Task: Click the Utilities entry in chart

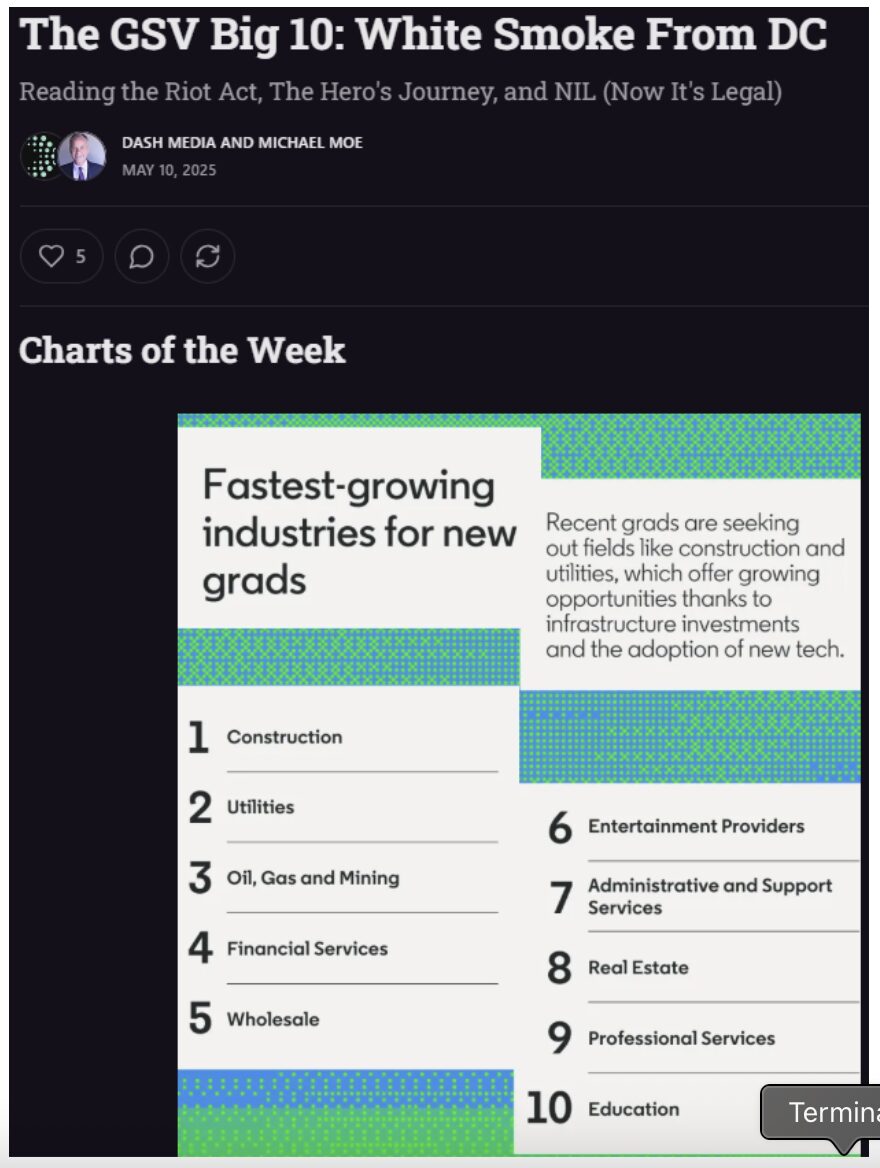Action: pos(260,807)
